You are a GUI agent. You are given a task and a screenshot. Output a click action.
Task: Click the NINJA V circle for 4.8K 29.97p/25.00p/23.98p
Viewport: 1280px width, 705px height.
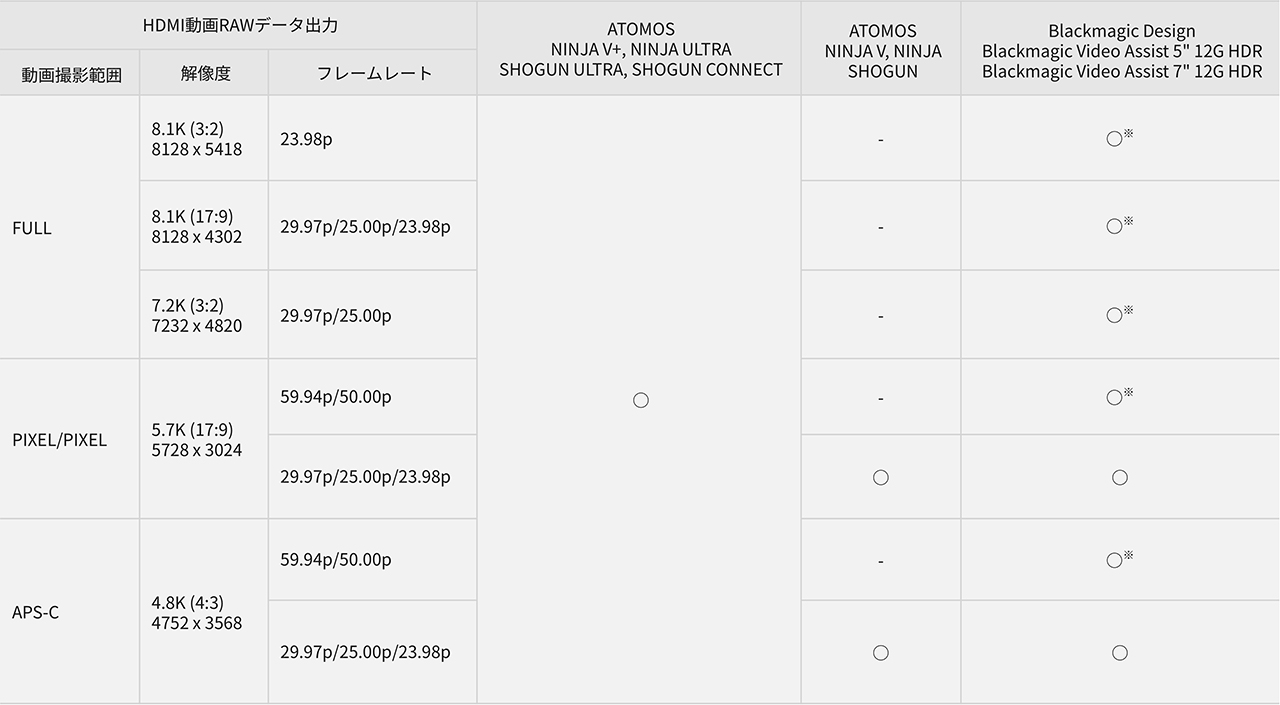pos(880,653)
